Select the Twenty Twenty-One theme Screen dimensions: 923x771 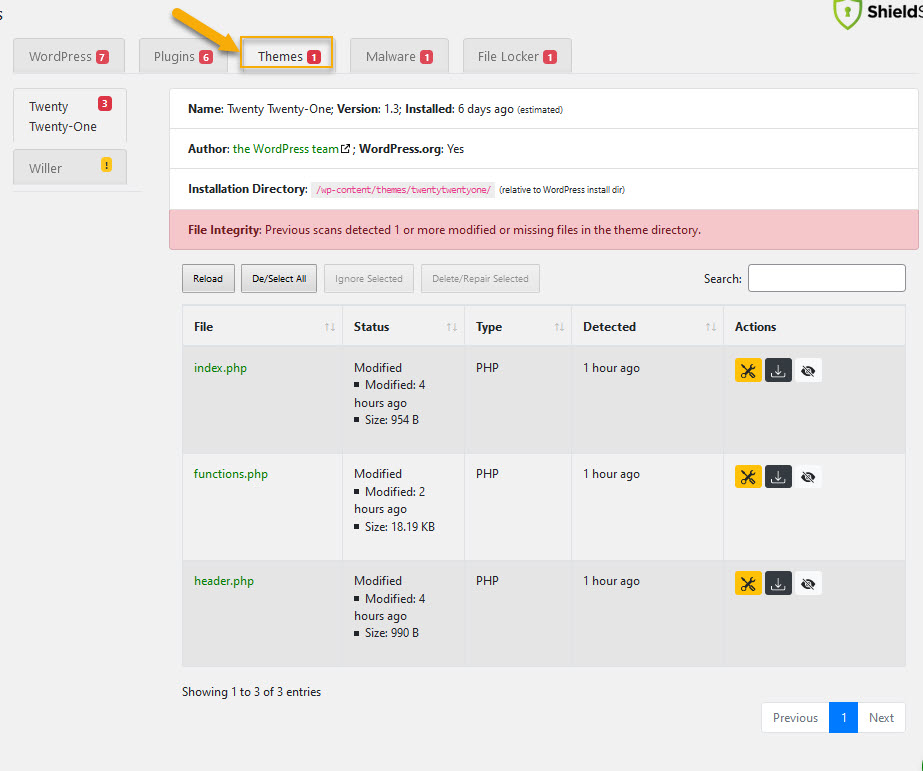69,116
